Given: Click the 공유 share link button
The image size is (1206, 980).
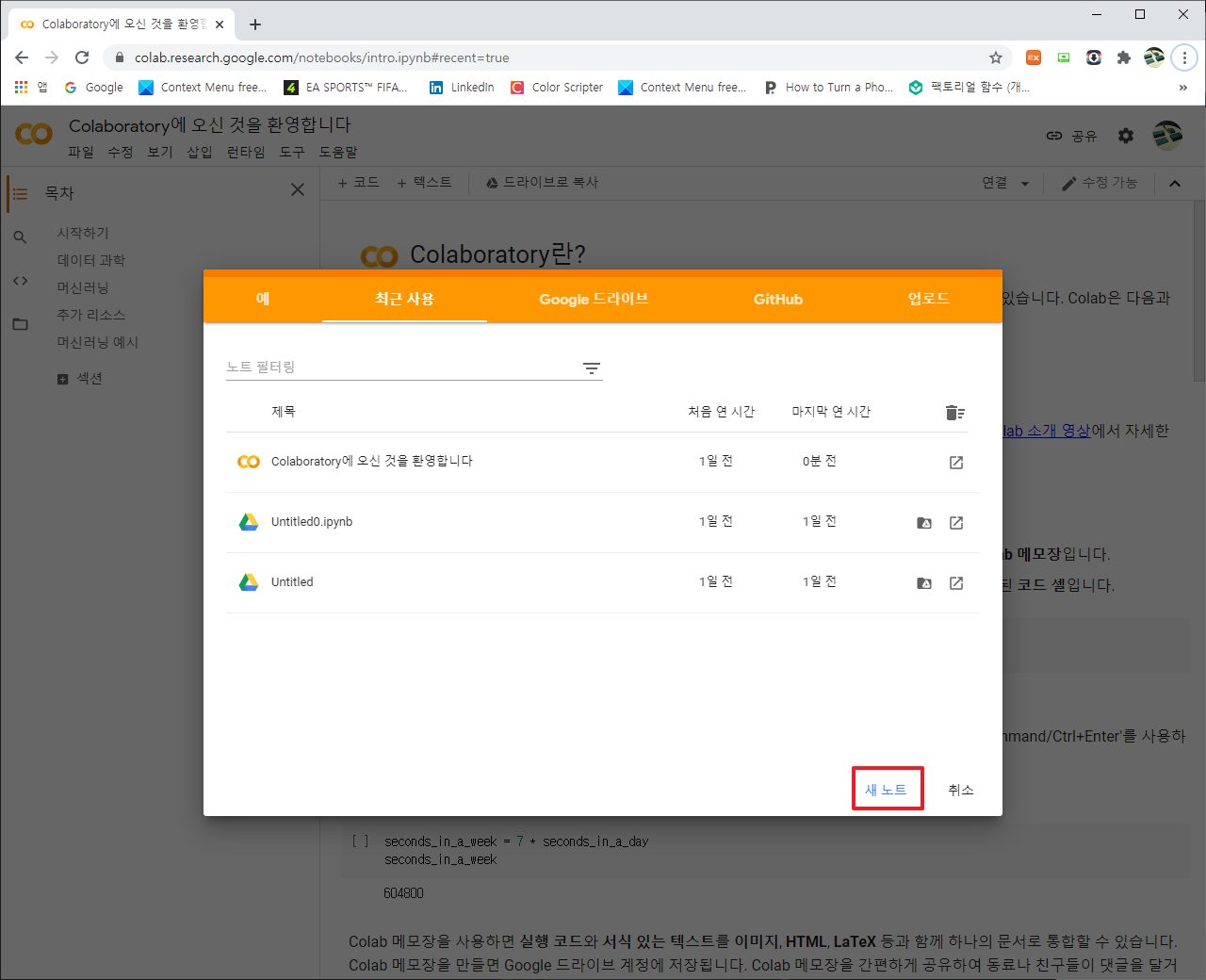Looking at the screenshot, I should (1072, 136).
